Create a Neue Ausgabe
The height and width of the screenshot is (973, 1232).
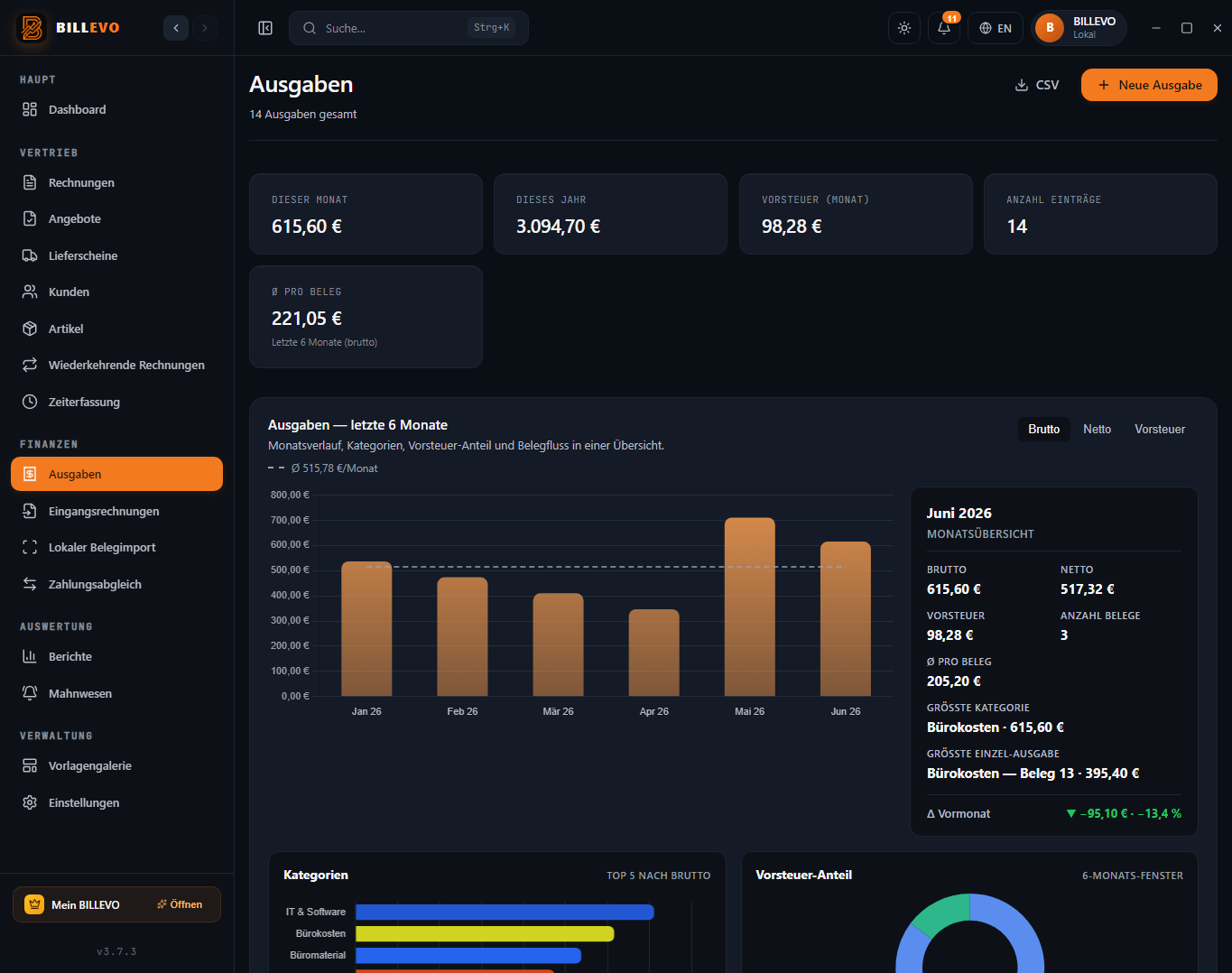tap(1149, 85)
